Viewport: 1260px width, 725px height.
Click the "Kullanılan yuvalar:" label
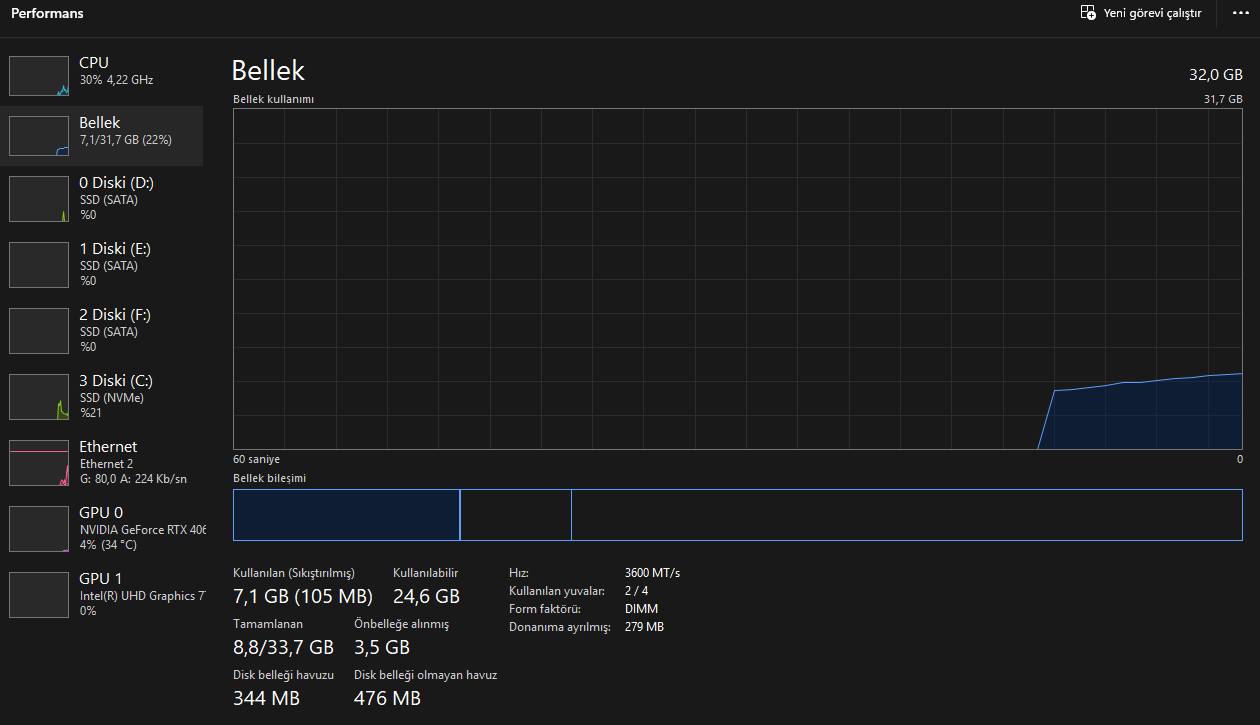coord(557,591)
